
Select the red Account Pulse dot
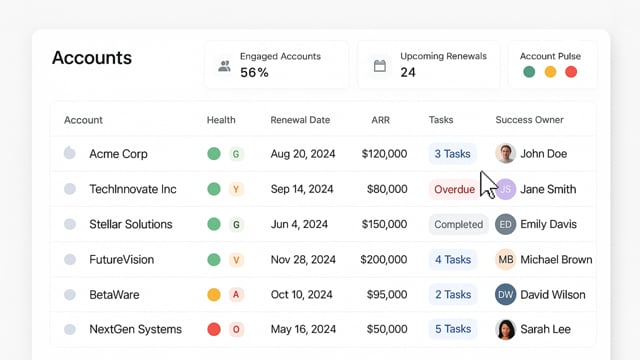pyautogui.click(x=571, y=72)
